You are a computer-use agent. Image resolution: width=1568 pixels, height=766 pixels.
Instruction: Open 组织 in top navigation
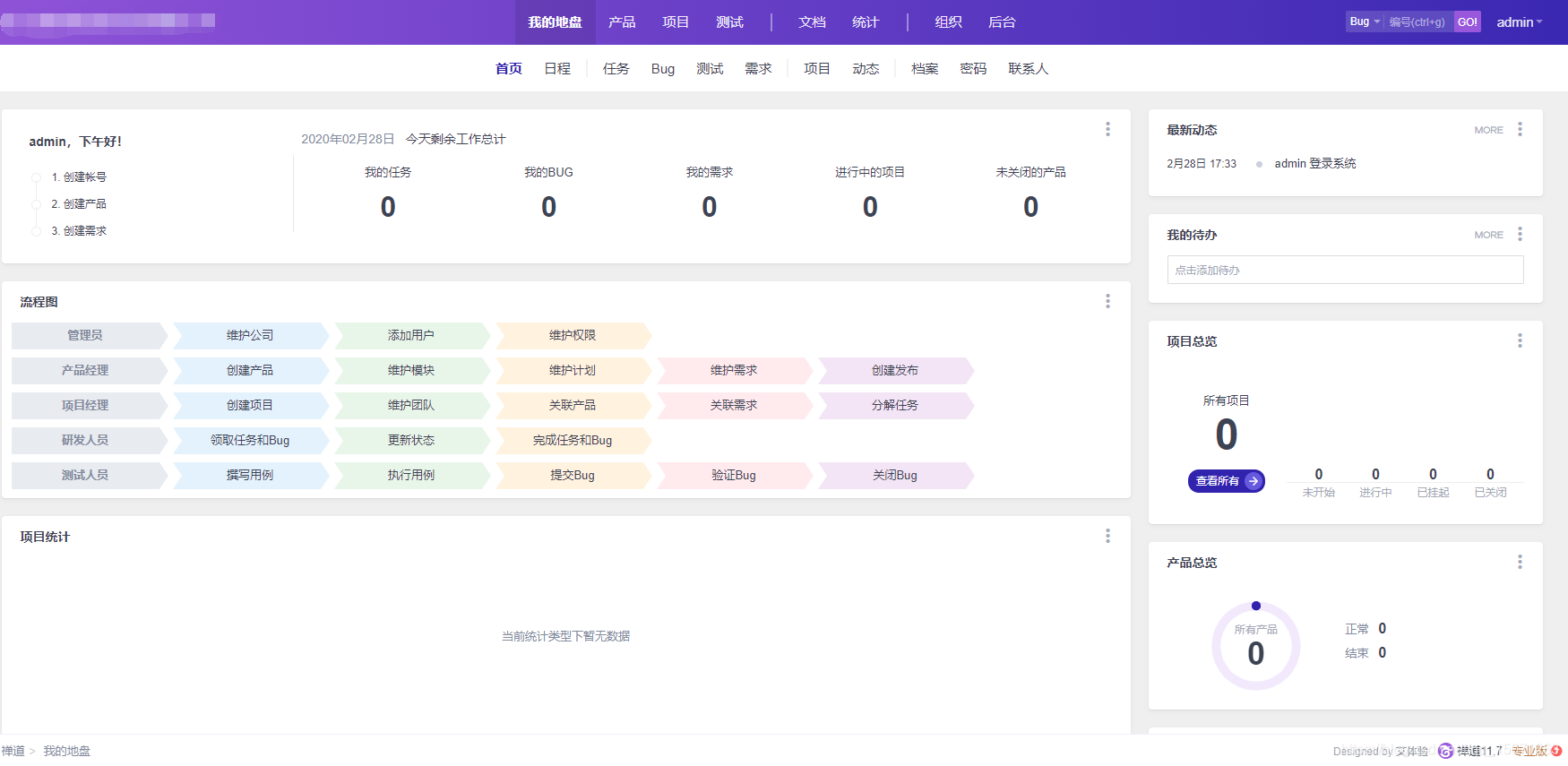pyautogui.click(x=948, y=22)
